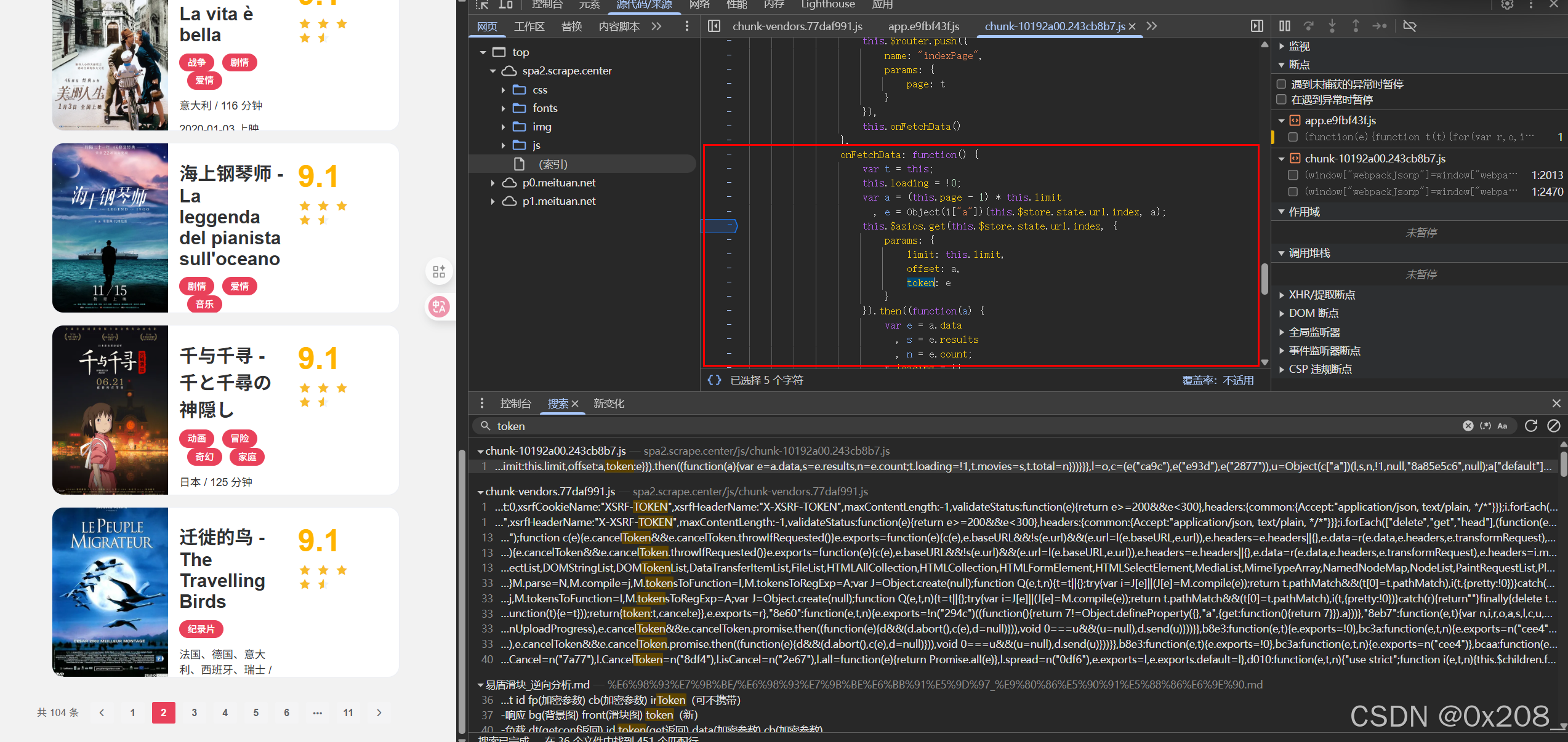
Task: Collapse the spa2.scrape.center domain node
Action: 493,71
